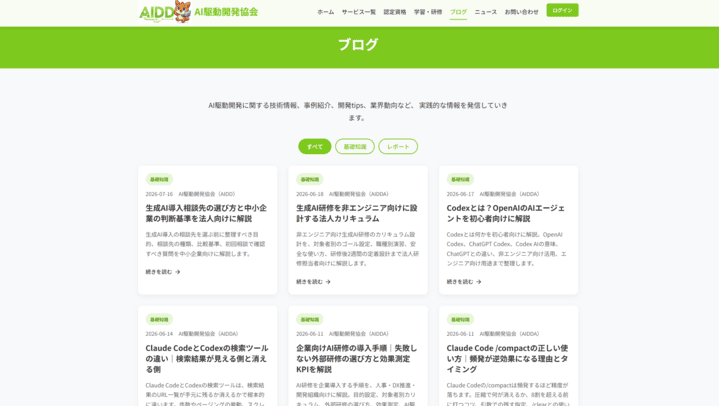Click the date 2026-07-16
The width and height of the screenshot is (719, 406).
click(159, 194)
